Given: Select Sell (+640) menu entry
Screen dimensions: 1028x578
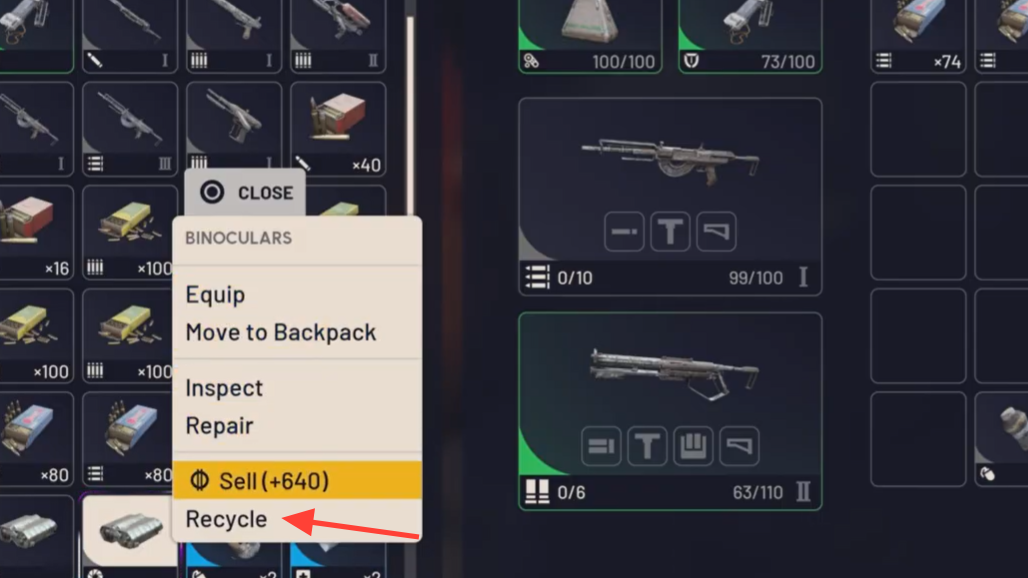Looking at the screenshot, I should tap(297, 480).
